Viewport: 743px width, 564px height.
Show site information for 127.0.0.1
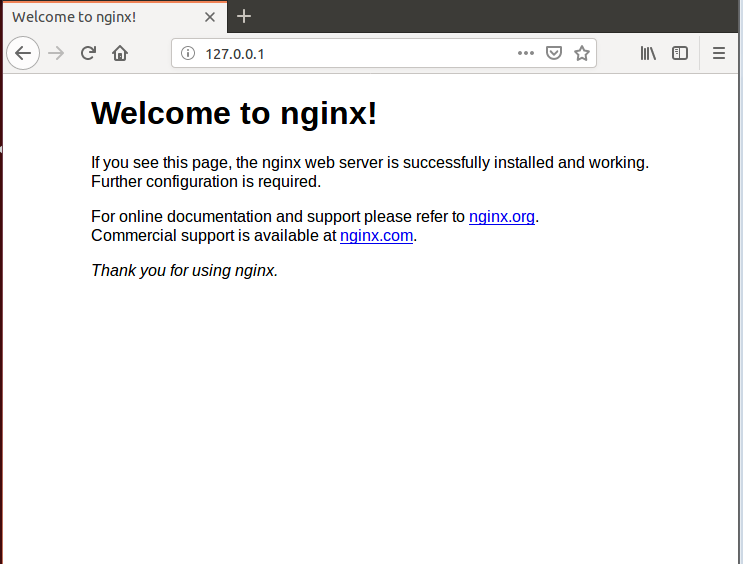tap(188, 53)
